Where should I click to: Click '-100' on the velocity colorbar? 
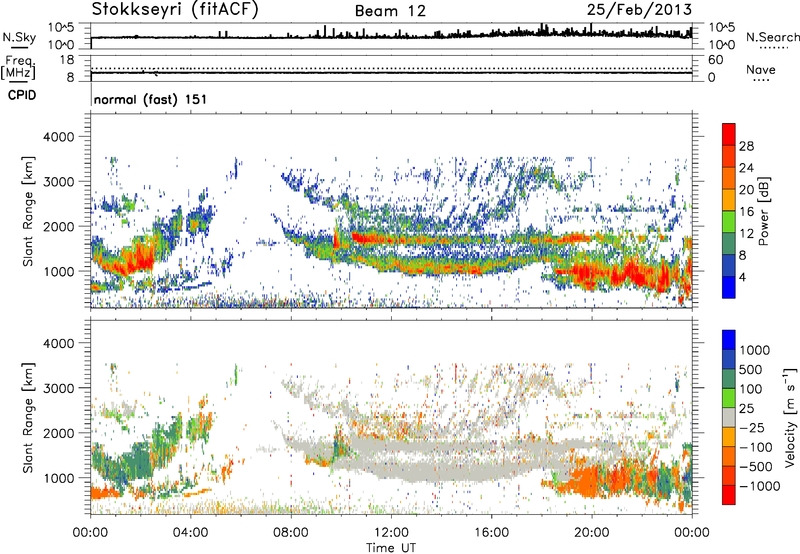755,447
